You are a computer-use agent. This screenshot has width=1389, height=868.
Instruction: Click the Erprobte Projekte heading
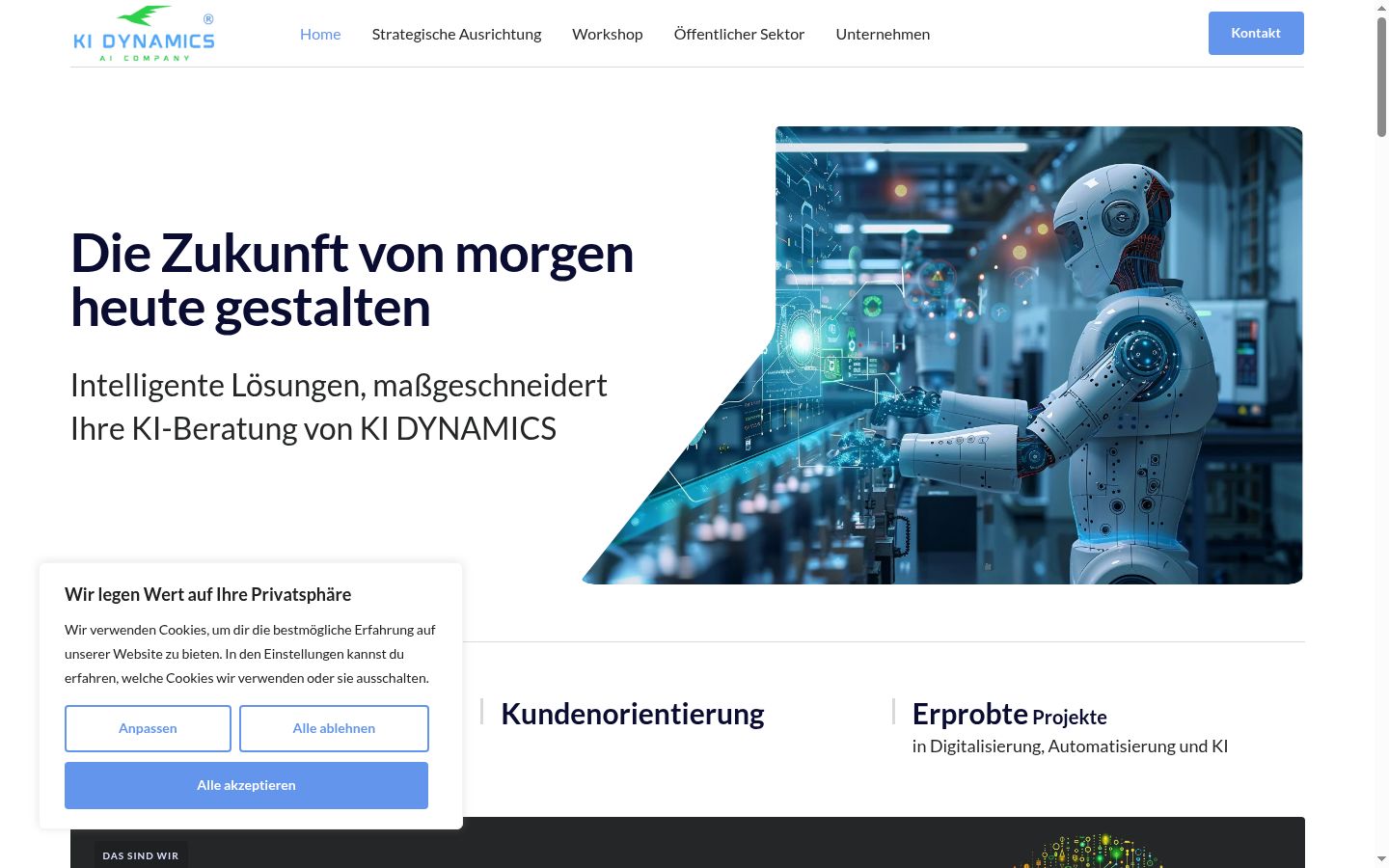click(1009, 714)
